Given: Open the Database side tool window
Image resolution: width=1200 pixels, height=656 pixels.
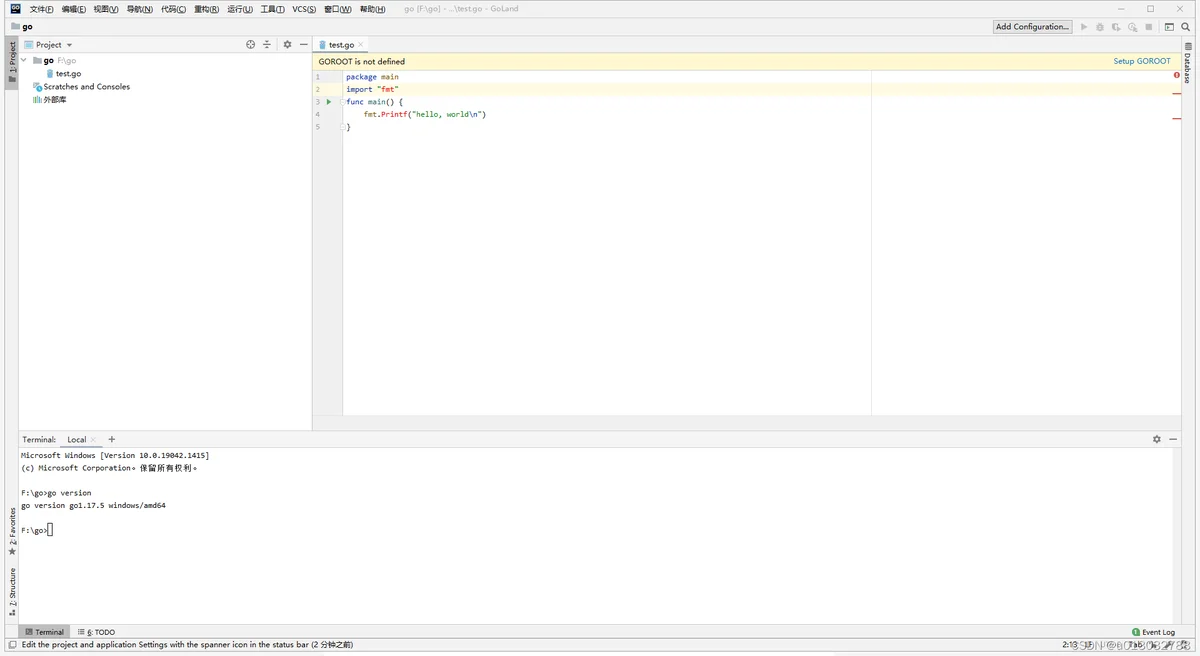Looking at the screenshot, I should pos(1188,62).
